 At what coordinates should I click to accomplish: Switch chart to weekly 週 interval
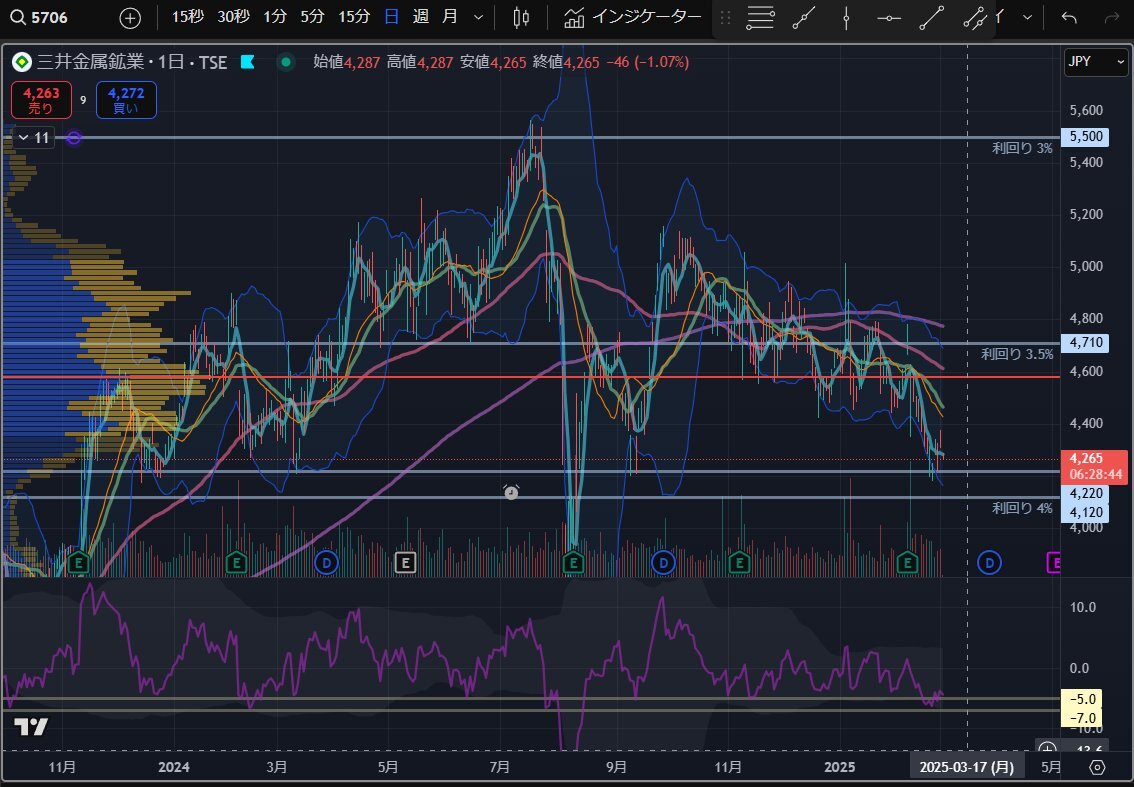[x=421, y=17]
